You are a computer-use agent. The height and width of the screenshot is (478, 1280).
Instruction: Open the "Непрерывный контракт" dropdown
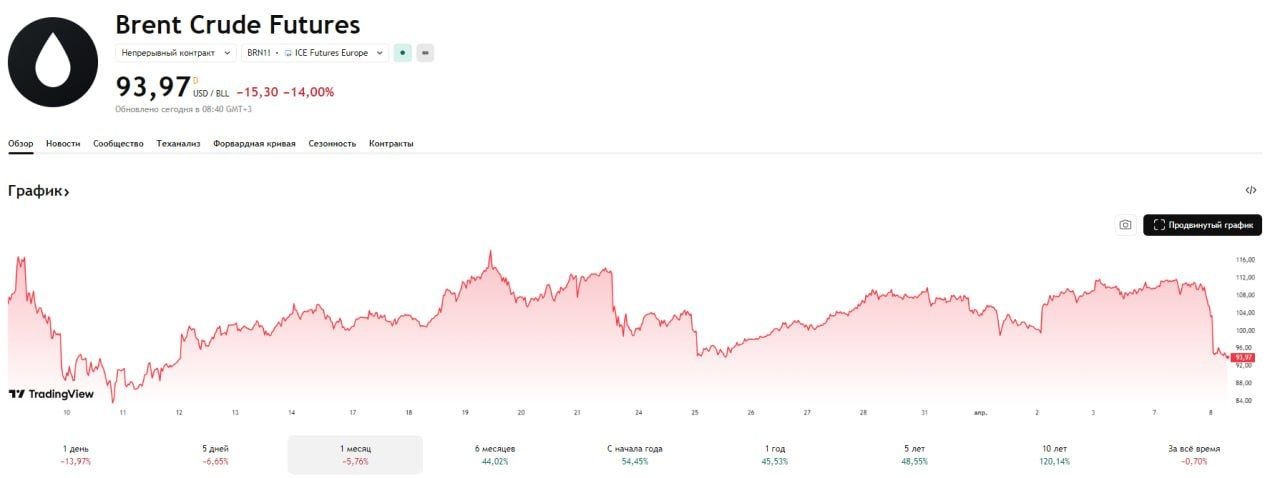point(175,53)
